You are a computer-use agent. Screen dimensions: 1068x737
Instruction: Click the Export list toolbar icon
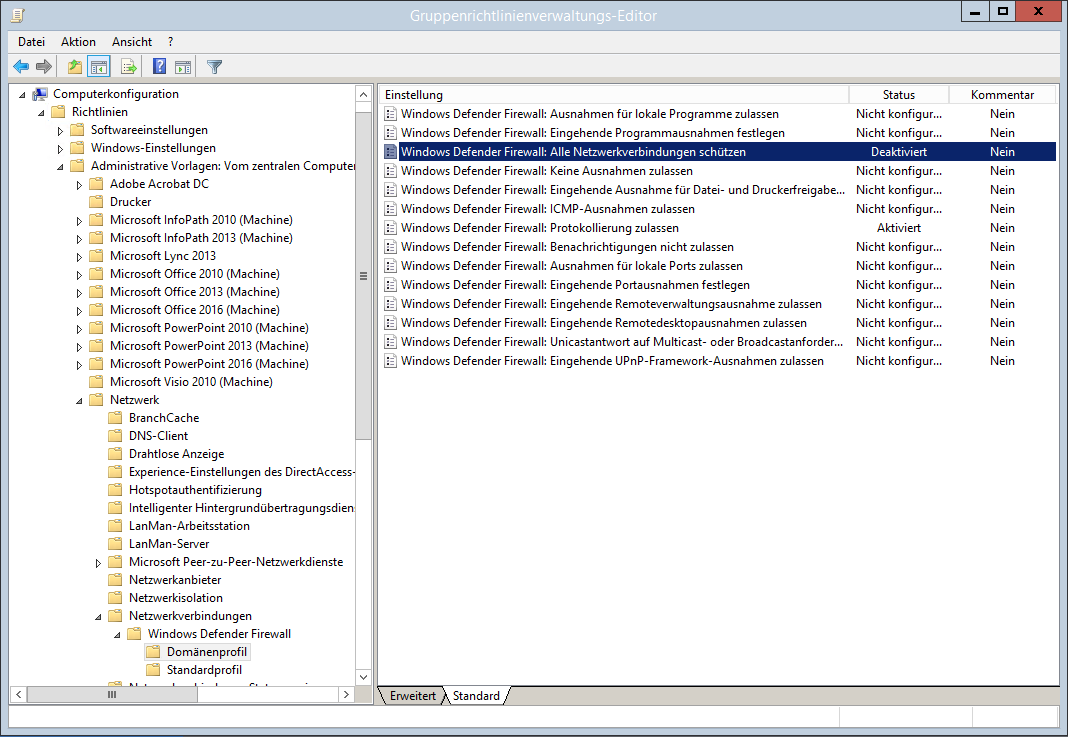click(x=129, y=67)
